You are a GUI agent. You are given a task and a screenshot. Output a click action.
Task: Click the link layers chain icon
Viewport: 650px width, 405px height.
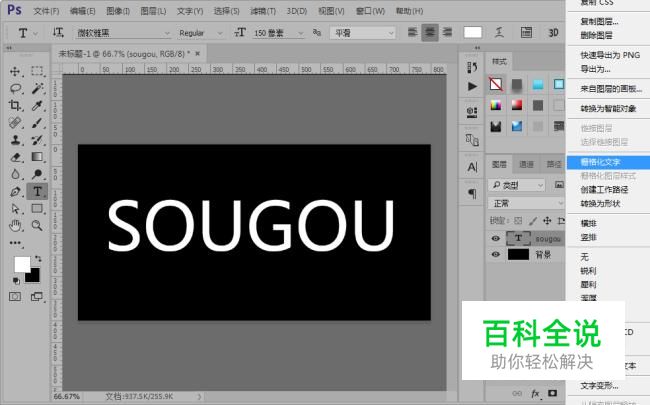pyautogui.click(x=517, y=393)
